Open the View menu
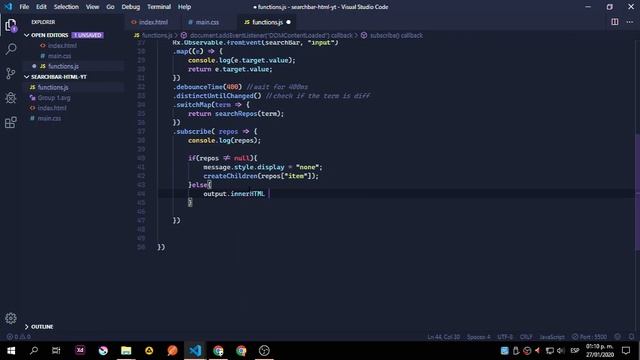640x360 pixels. 92,7
